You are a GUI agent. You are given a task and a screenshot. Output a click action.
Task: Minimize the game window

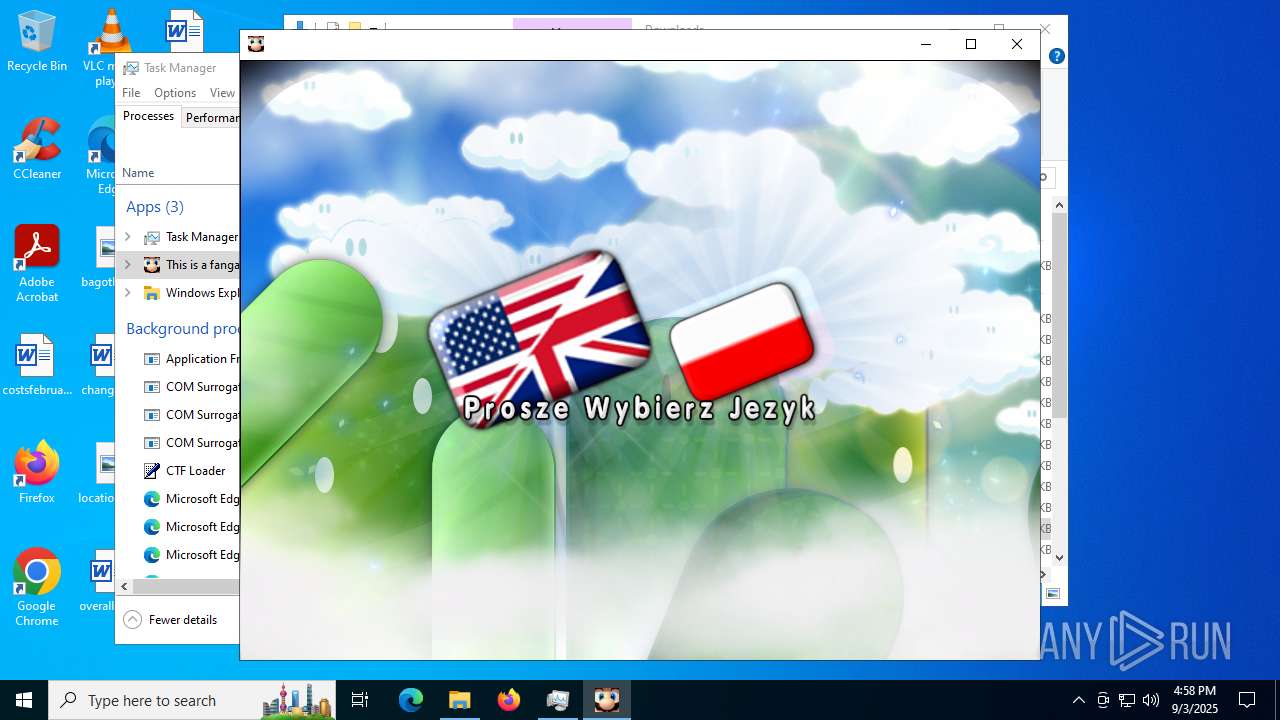(925, 44)
